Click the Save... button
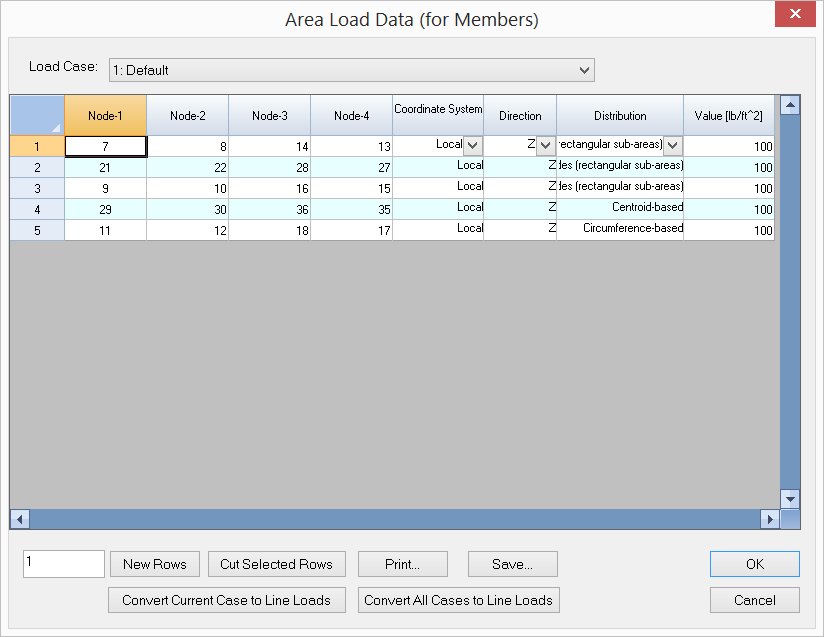 [x=512, y=564]
